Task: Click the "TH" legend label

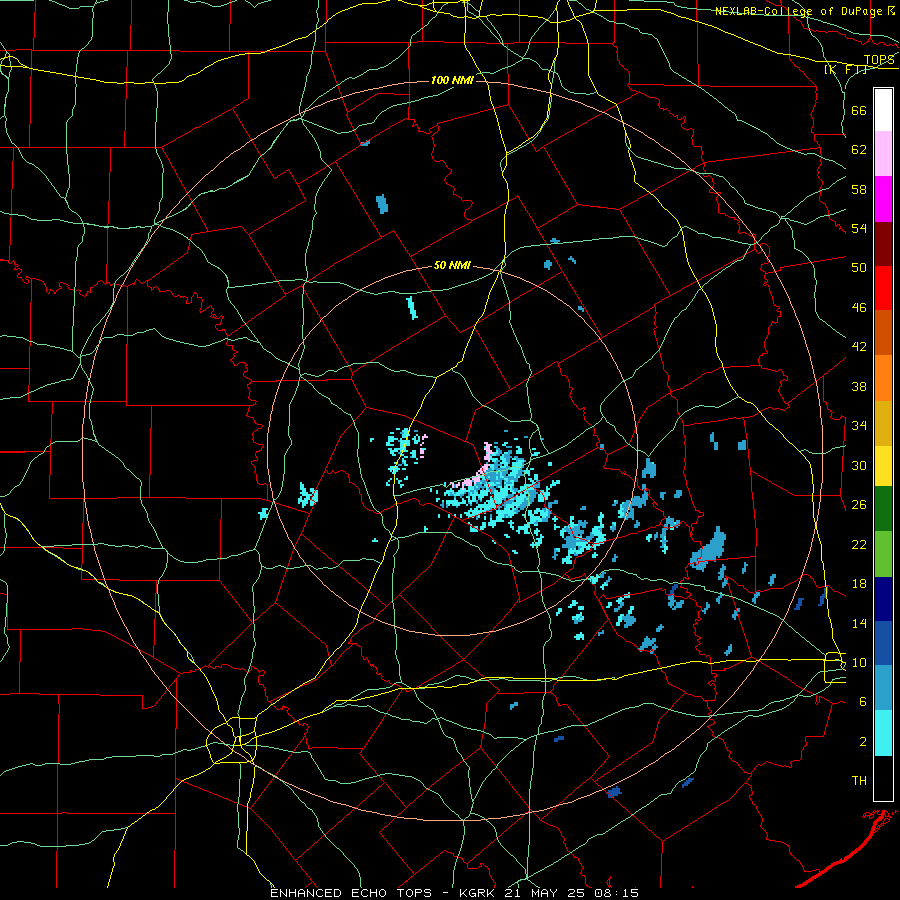Action: point(859,781)
